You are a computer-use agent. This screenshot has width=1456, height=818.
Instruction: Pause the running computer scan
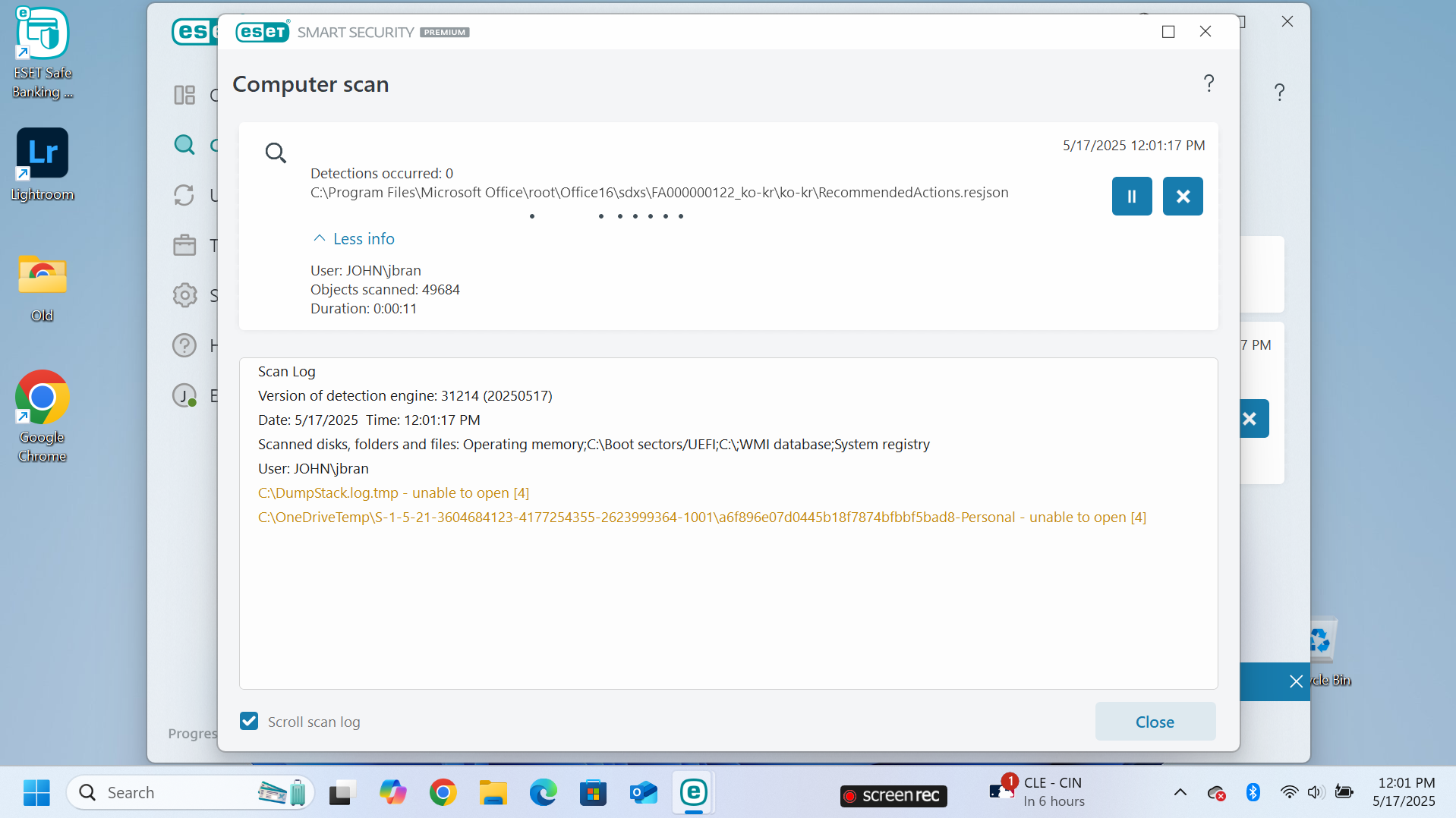[1131, 197]
